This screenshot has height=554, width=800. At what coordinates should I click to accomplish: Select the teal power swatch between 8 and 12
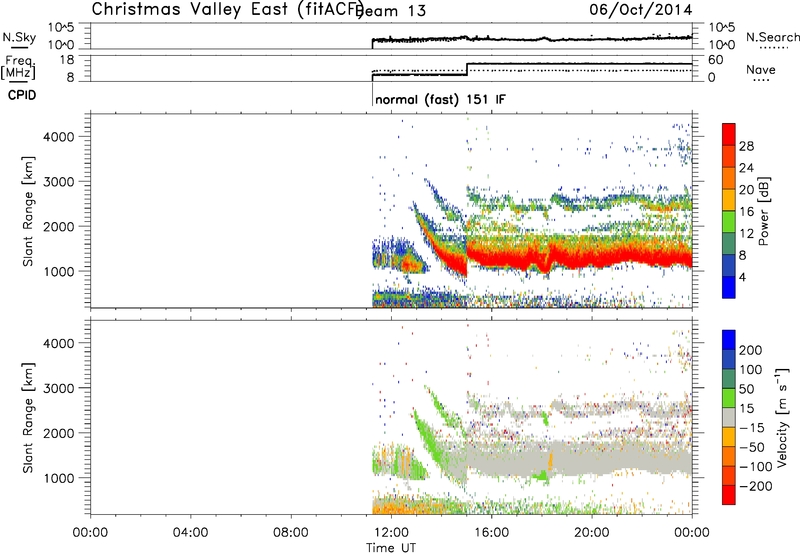729,244
